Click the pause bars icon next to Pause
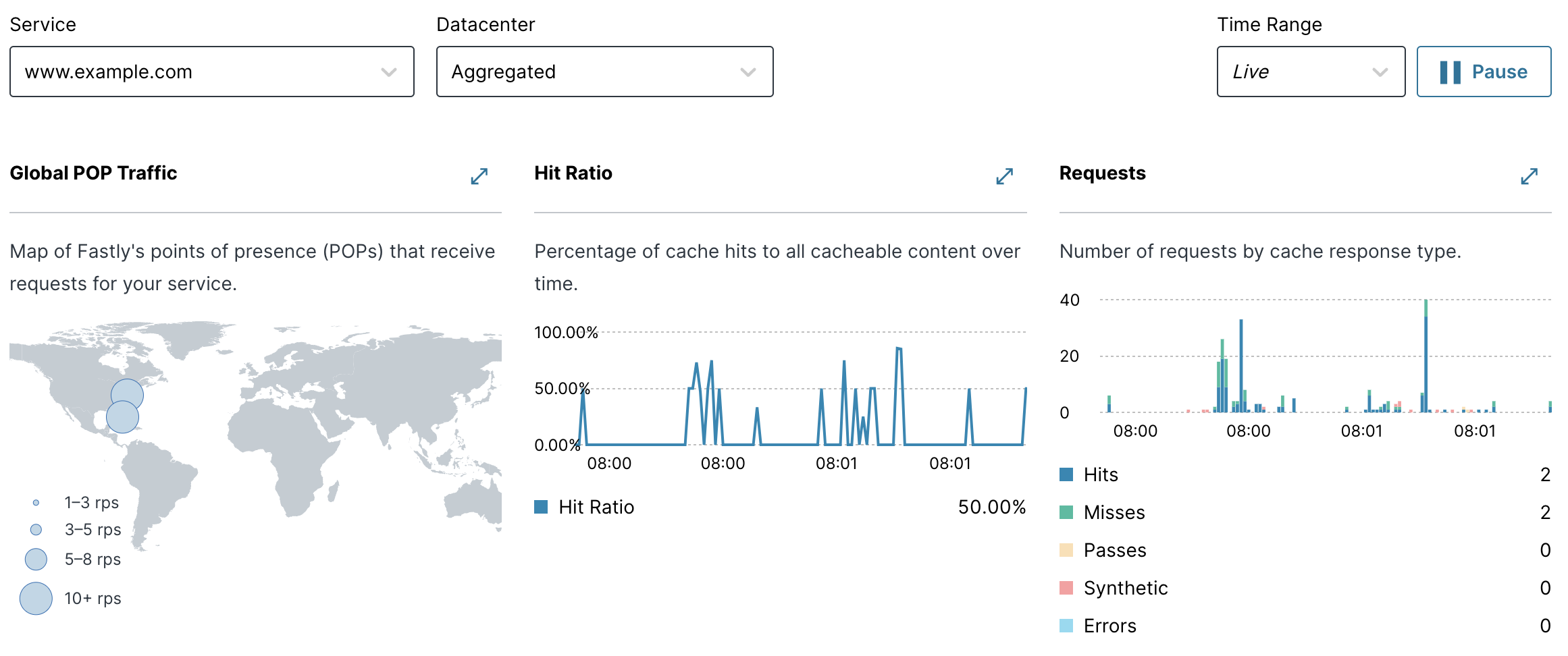 pos(1448,72)
